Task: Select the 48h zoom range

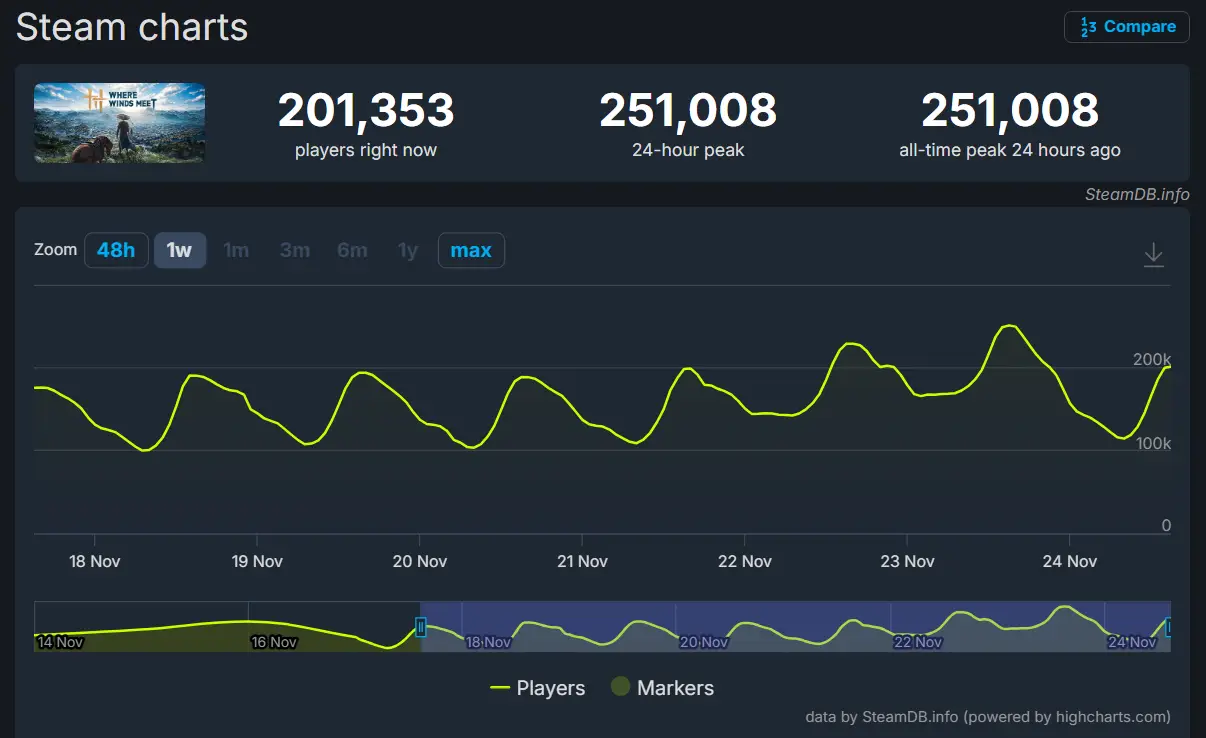Action: (116, 250)
